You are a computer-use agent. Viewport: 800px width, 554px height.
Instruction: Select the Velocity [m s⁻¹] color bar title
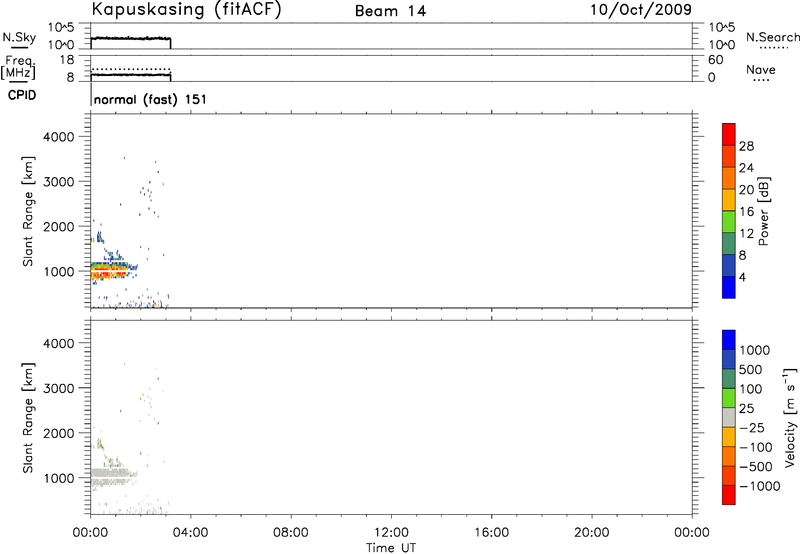[790, 416]
